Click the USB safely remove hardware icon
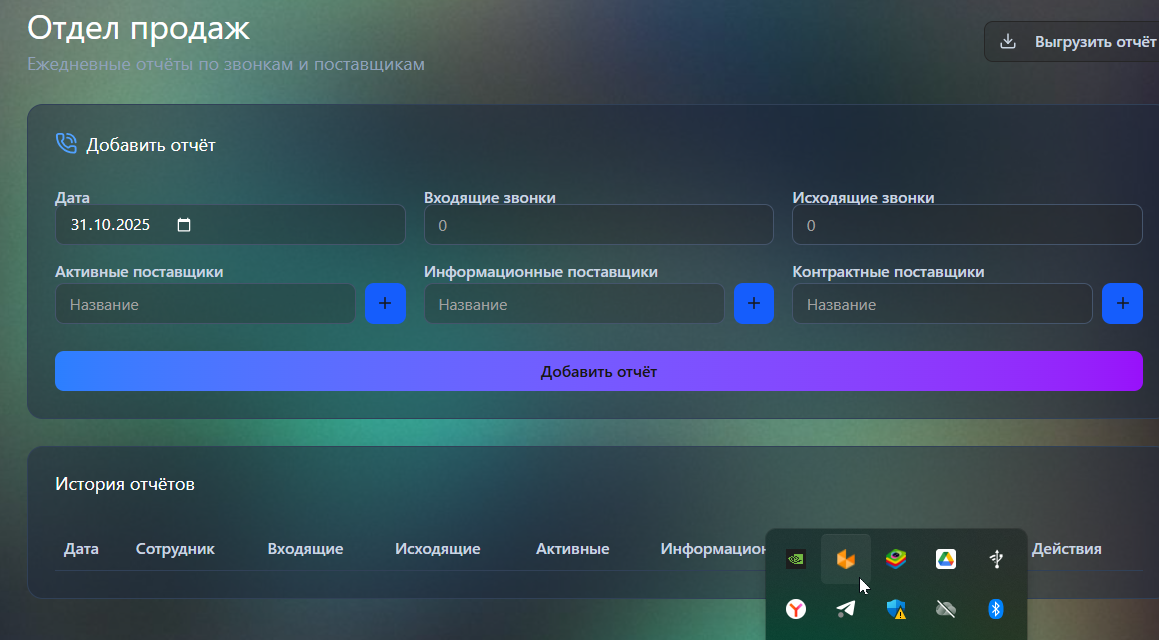The height and width of the screenshot is (640, 1159). tap(996, 559)
